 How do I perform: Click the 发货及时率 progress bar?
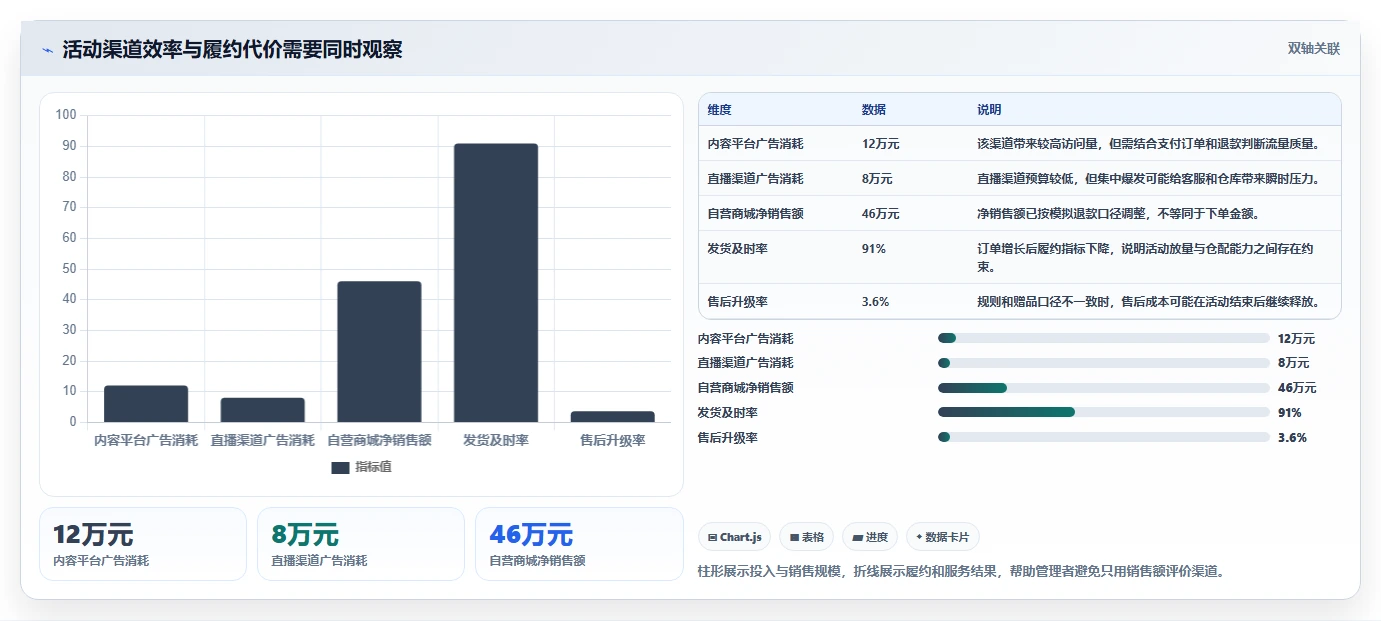pos(1104,412)
